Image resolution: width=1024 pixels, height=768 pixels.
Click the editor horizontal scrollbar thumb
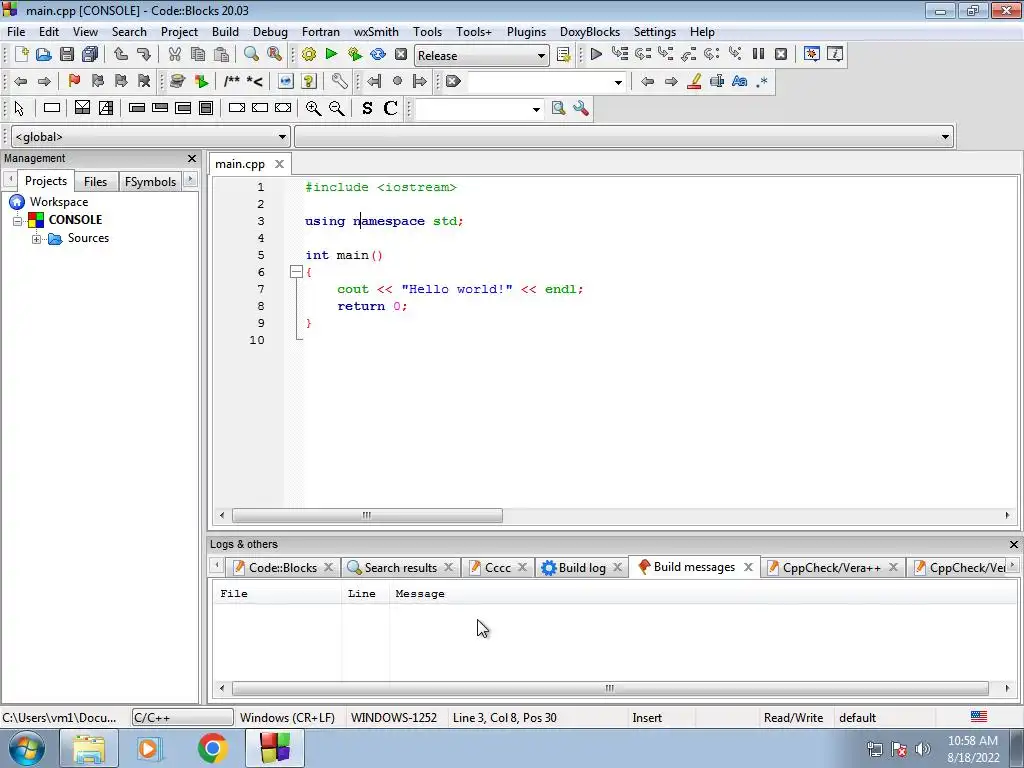point(367,515)
